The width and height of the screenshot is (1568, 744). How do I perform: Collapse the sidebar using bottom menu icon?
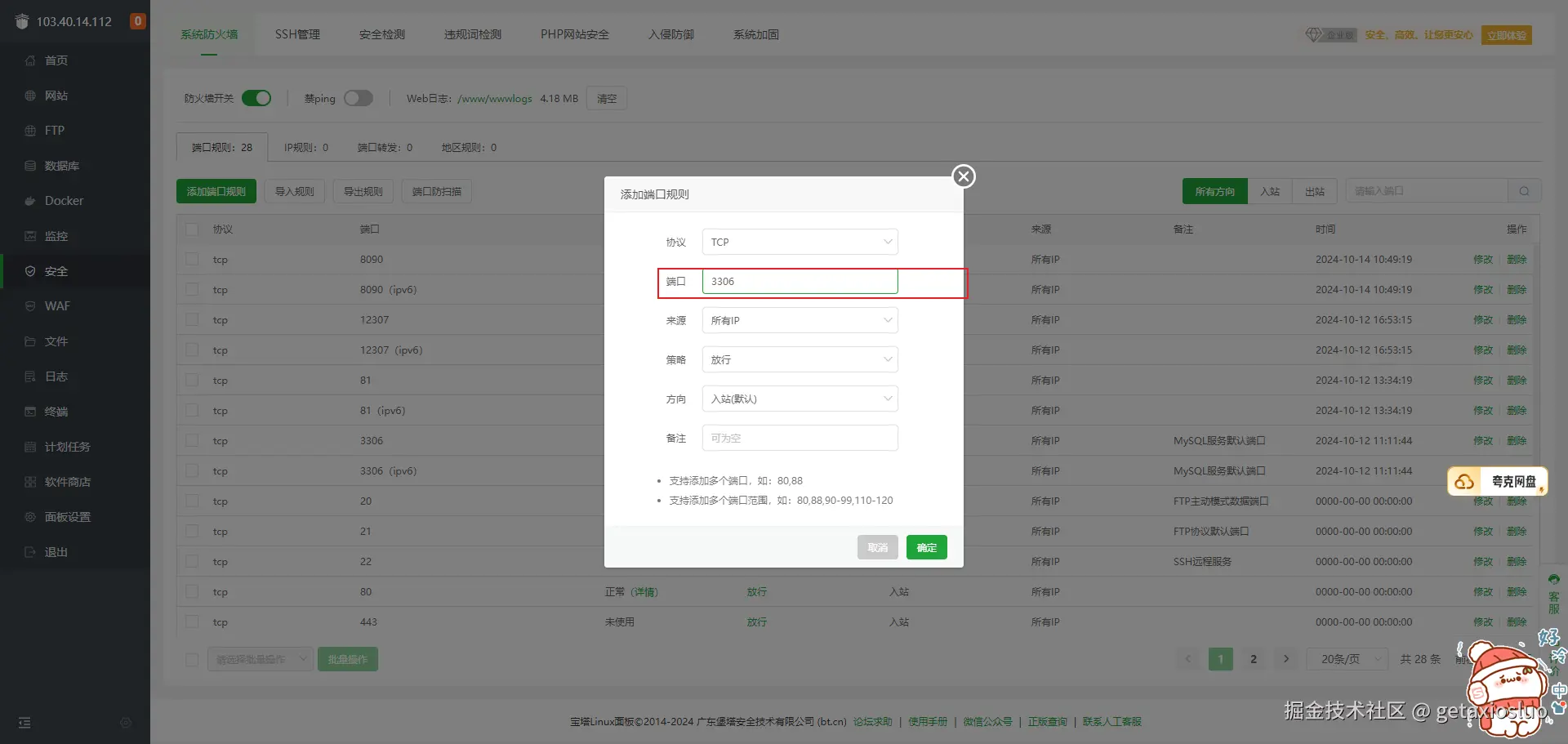pos(24,723)
